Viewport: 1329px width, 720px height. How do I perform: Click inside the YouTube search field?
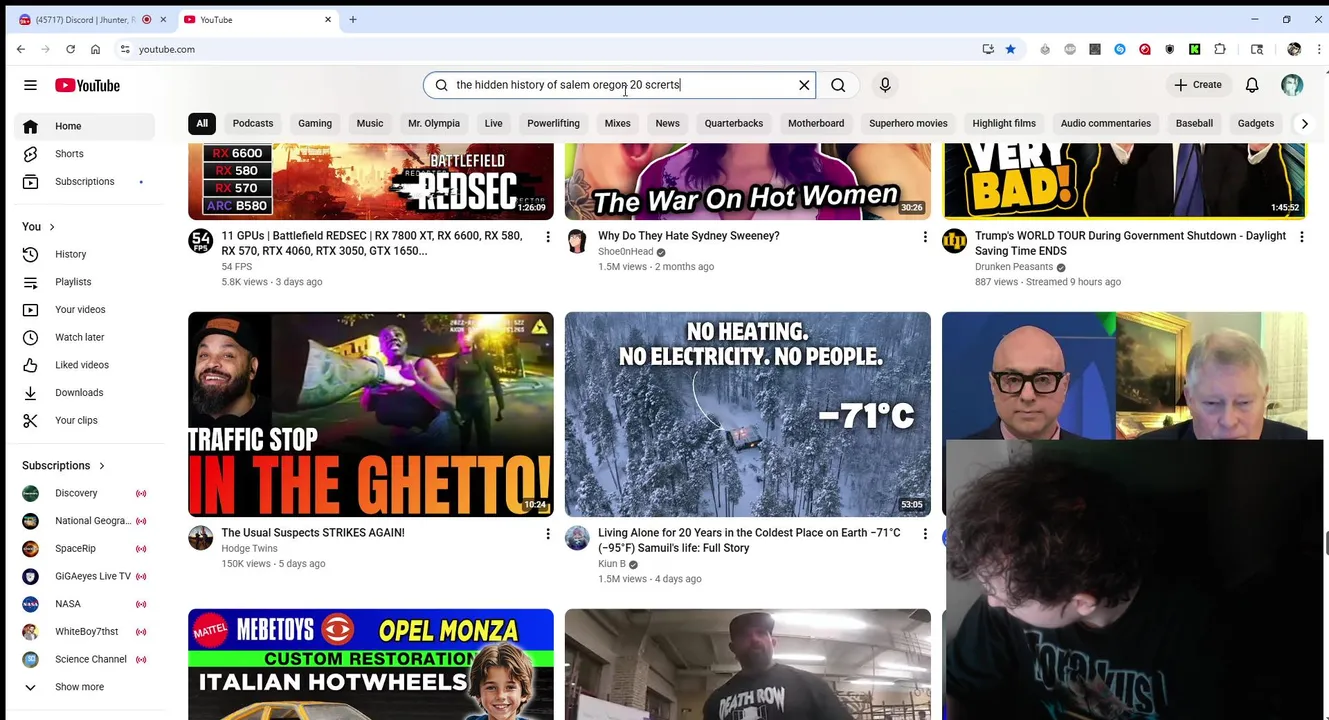coord(620,85)
